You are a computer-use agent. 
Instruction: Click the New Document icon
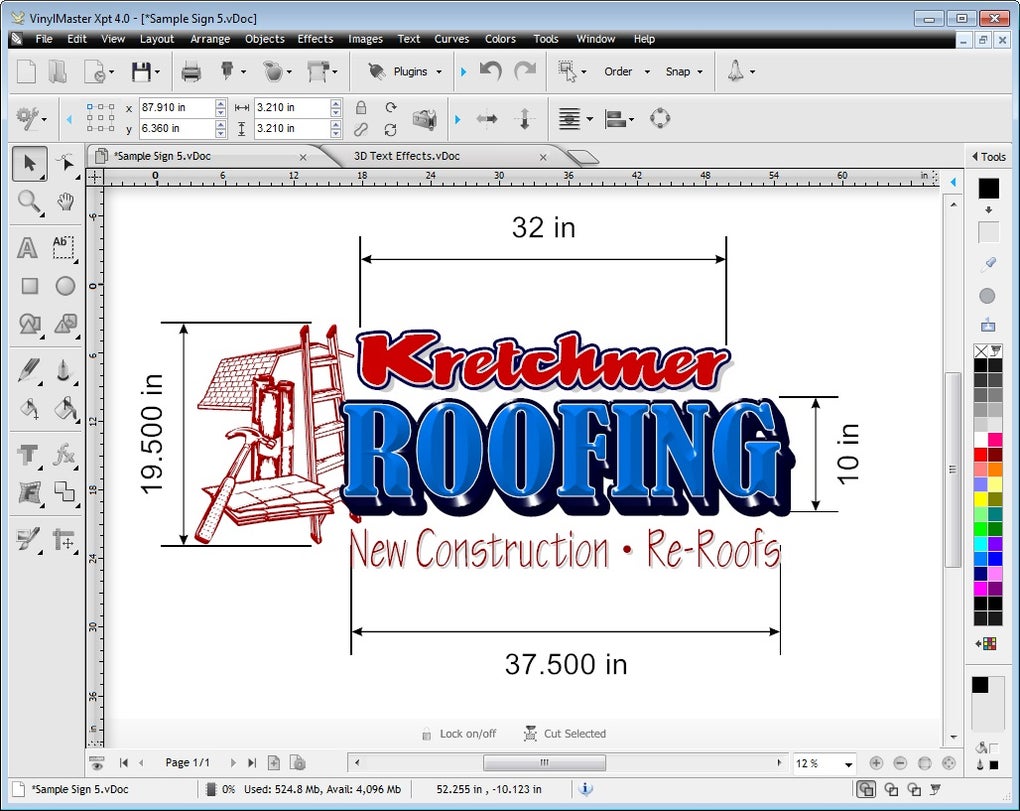pyautogui.click(x=25, y=72)
